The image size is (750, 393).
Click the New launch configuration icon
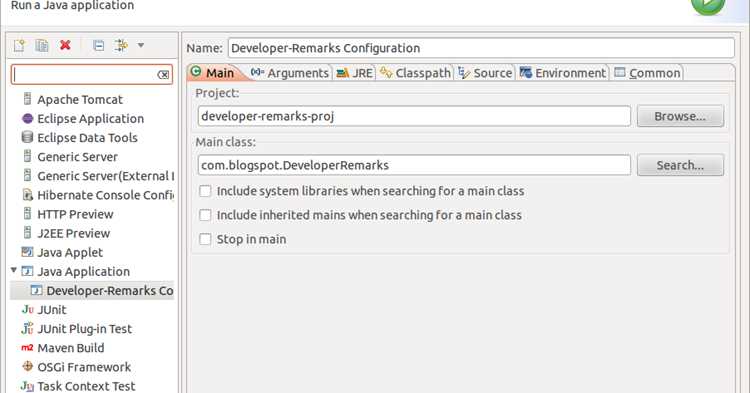click(19, 45)
